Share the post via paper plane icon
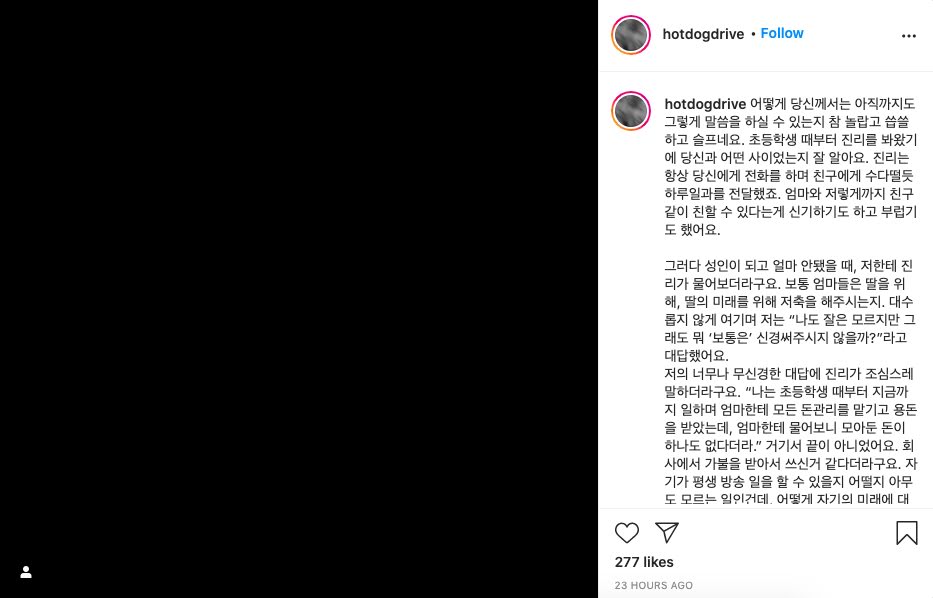933x598 pixels. coord(666,533)
